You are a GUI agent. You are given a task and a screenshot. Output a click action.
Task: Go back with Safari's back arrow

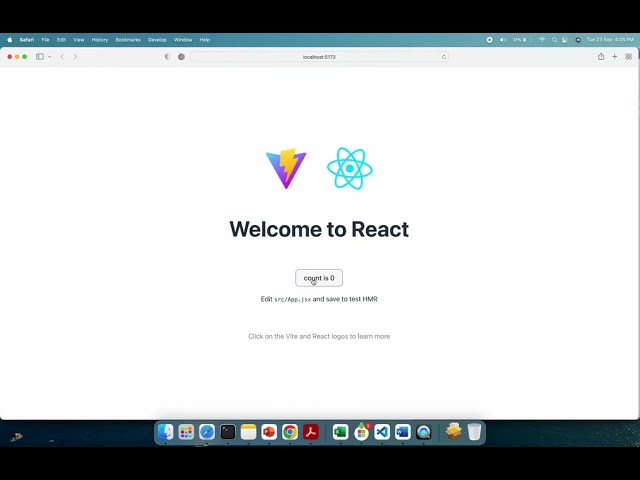pos(62,57)
